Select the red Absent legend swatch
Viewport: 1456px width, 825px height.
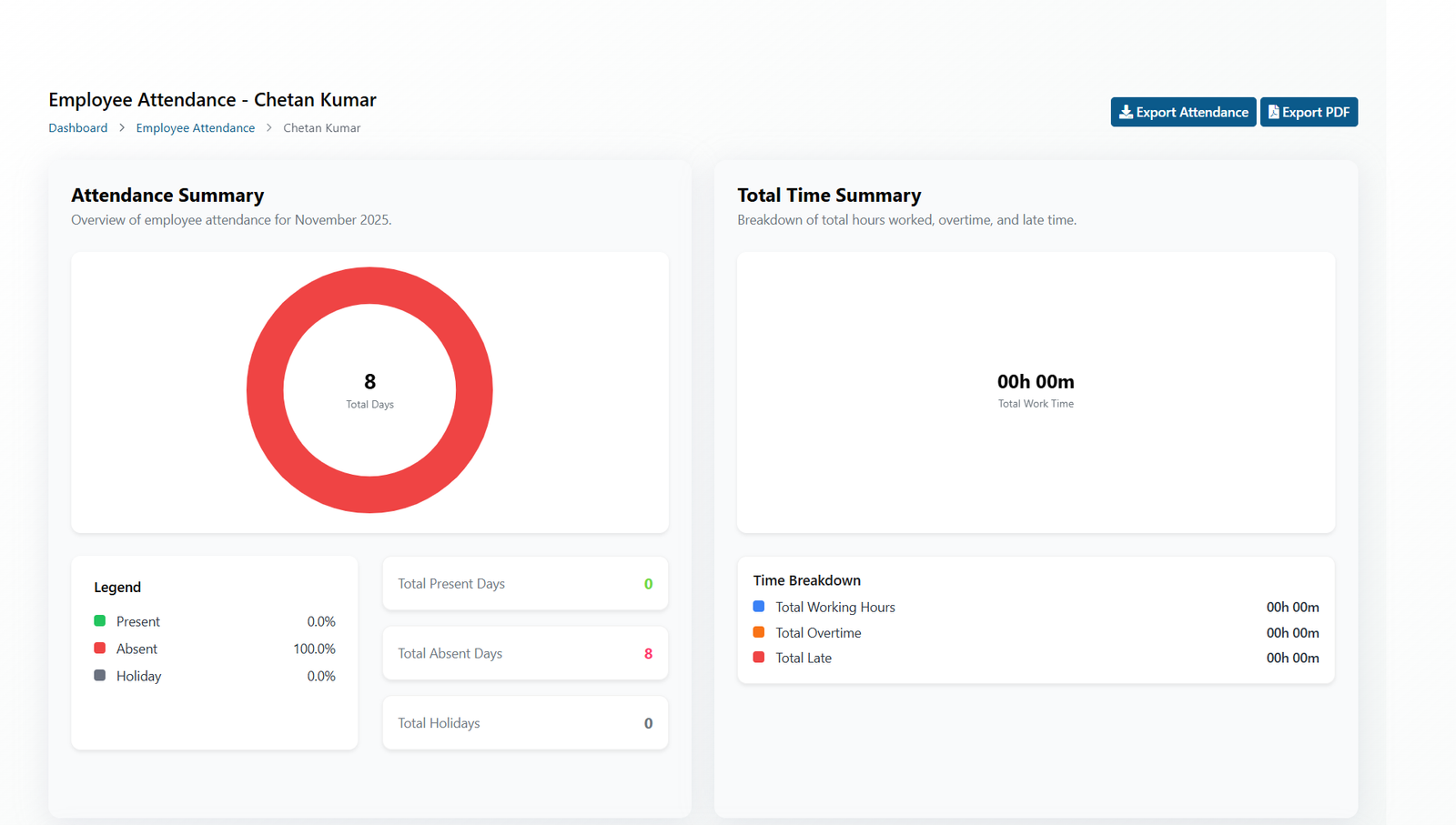100,649
